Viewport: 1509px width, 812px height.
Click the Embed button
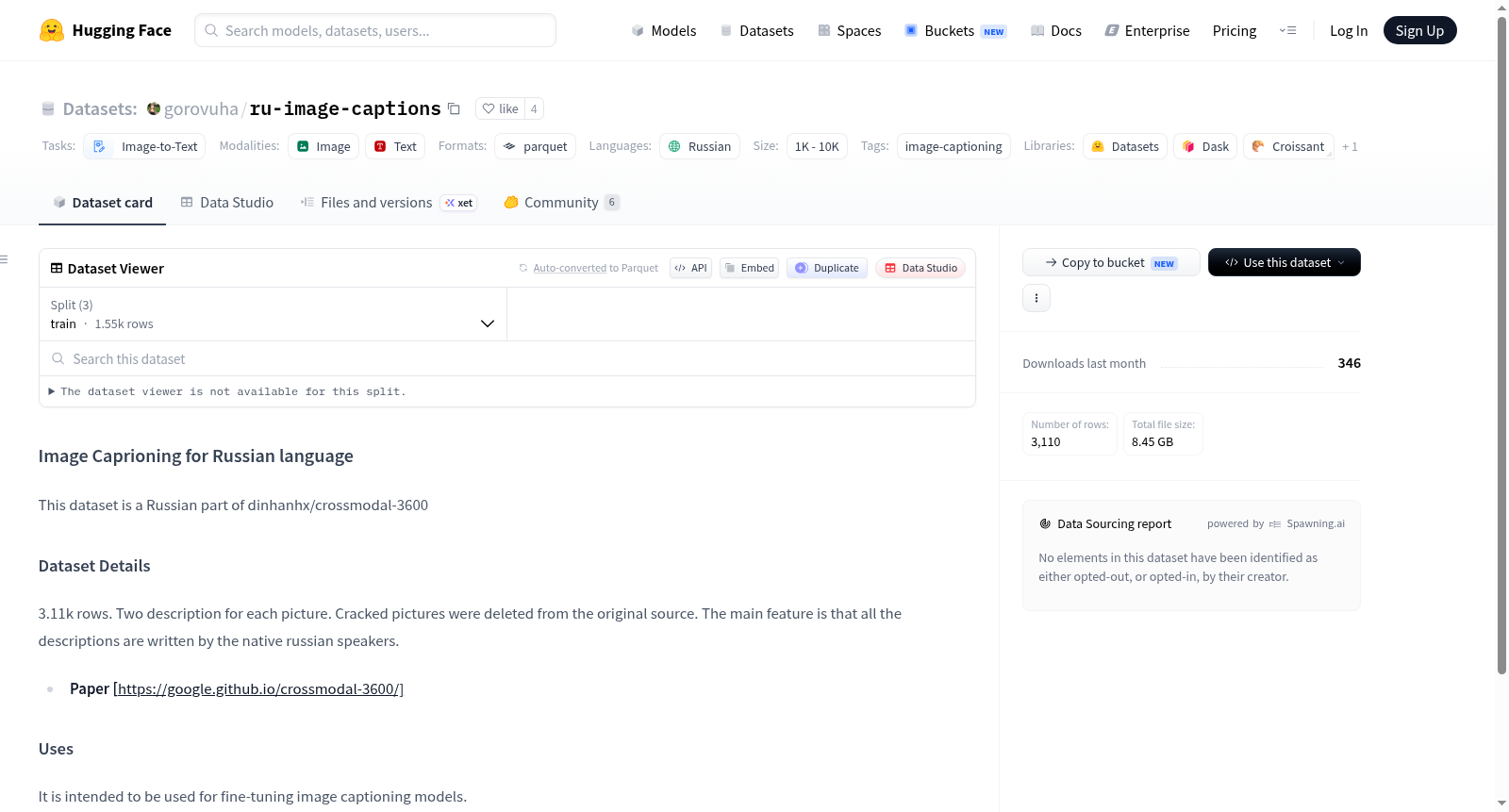pyautogui.click(x=750, y=268)
